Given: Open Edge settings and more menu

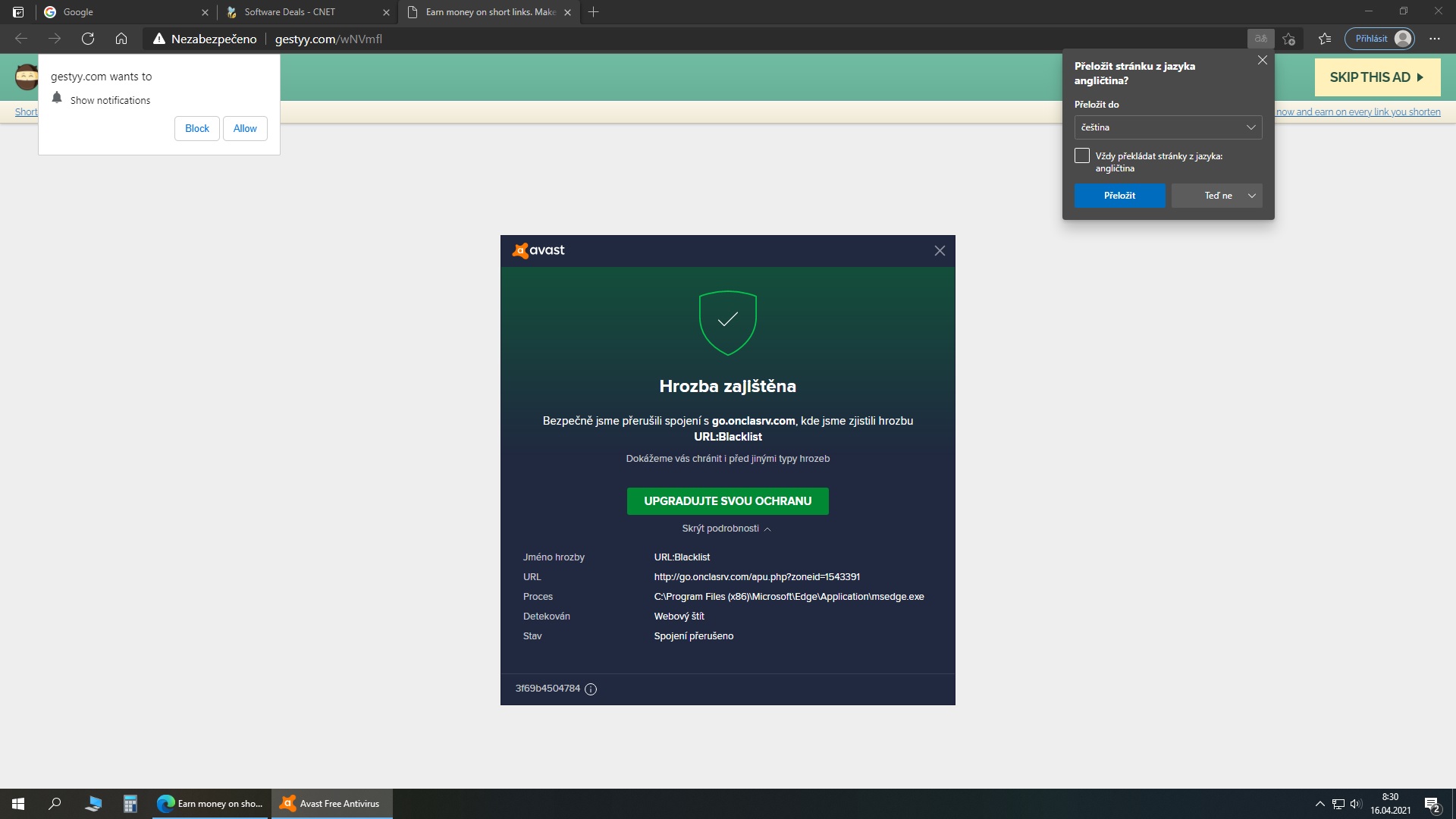Looking at the screenshot, I should click(1434, 39).
